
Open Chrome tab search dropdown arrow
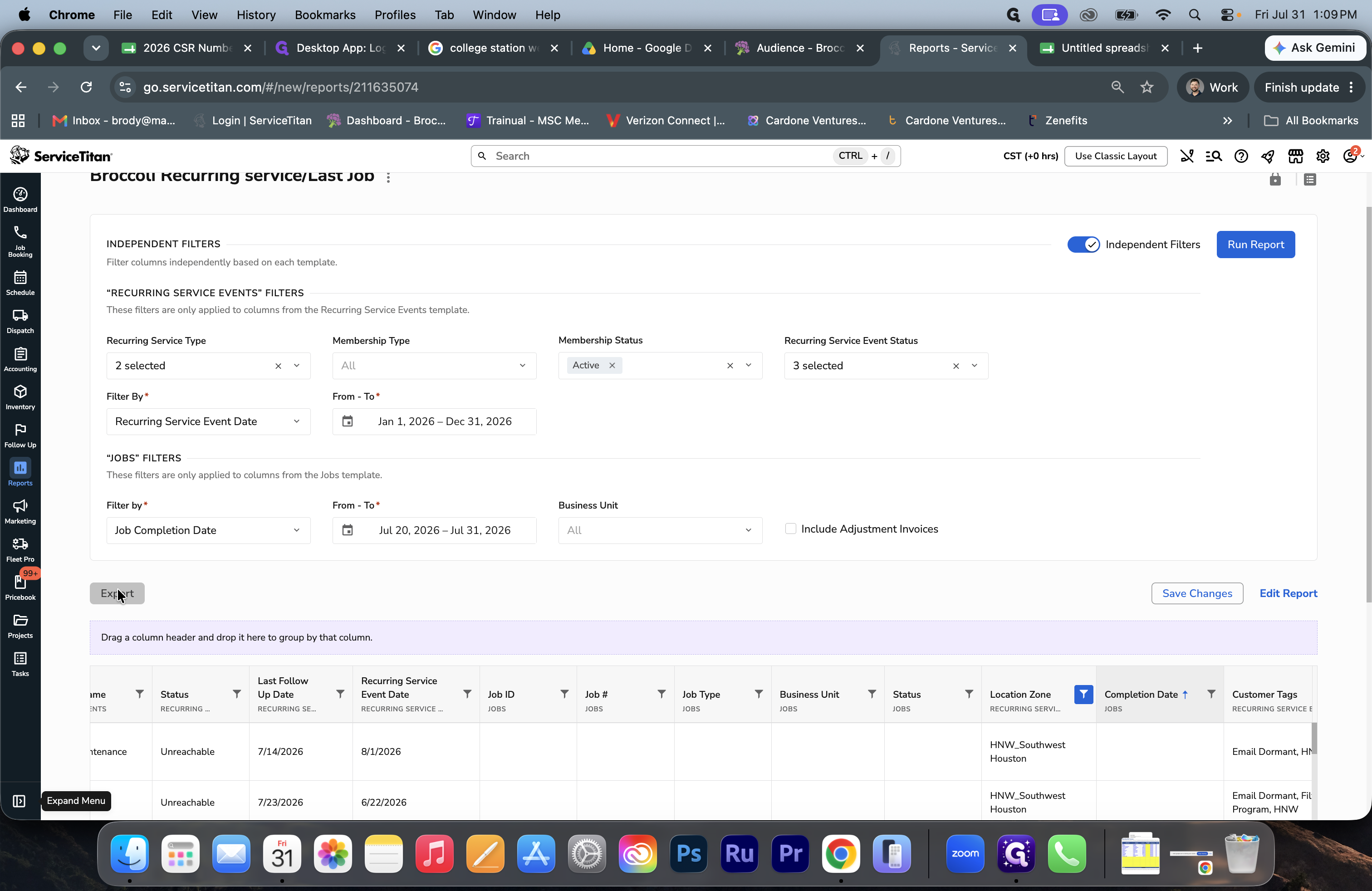[x=96, y=48]
